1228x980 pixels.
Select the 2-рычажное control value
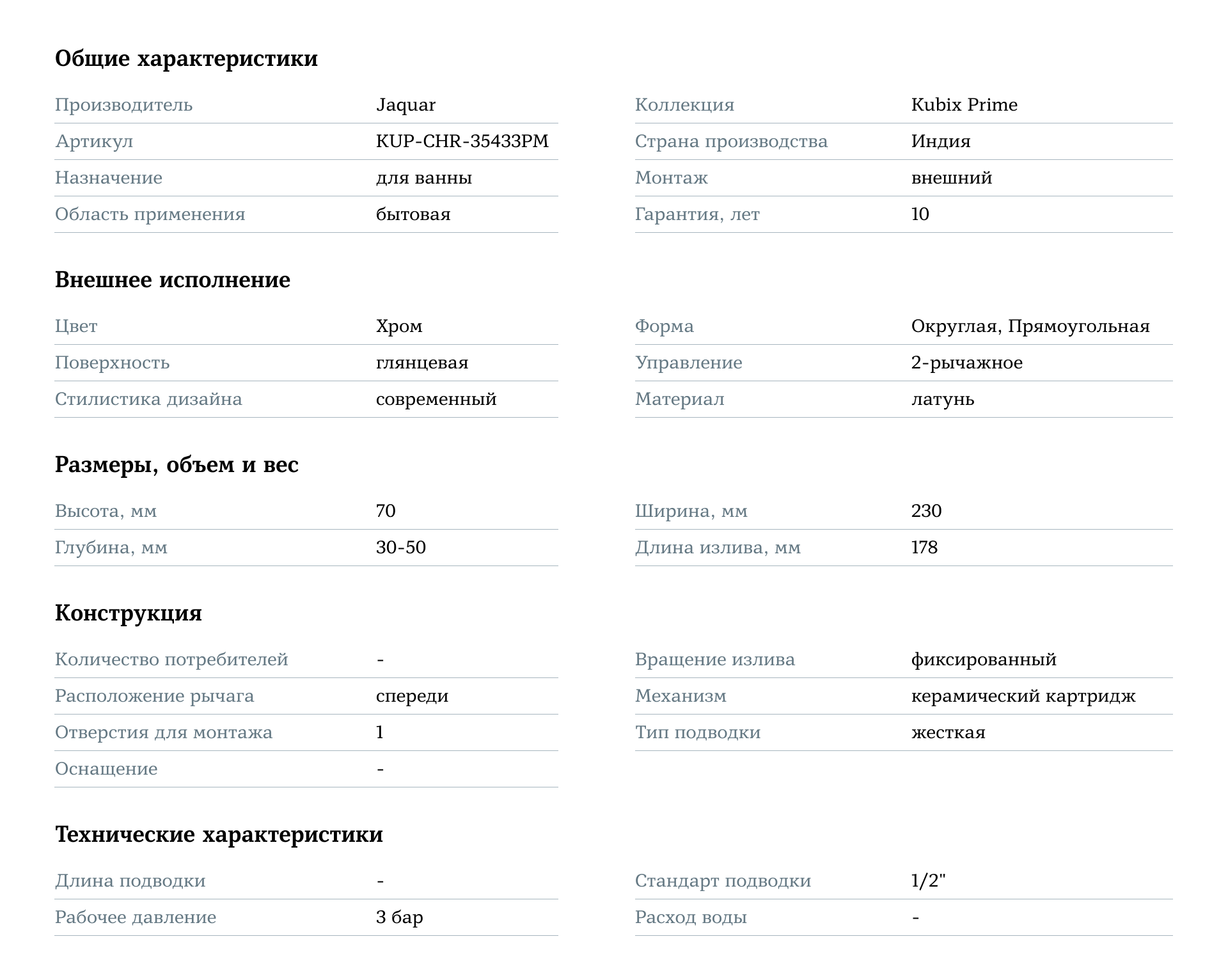[x=967, y=363]
